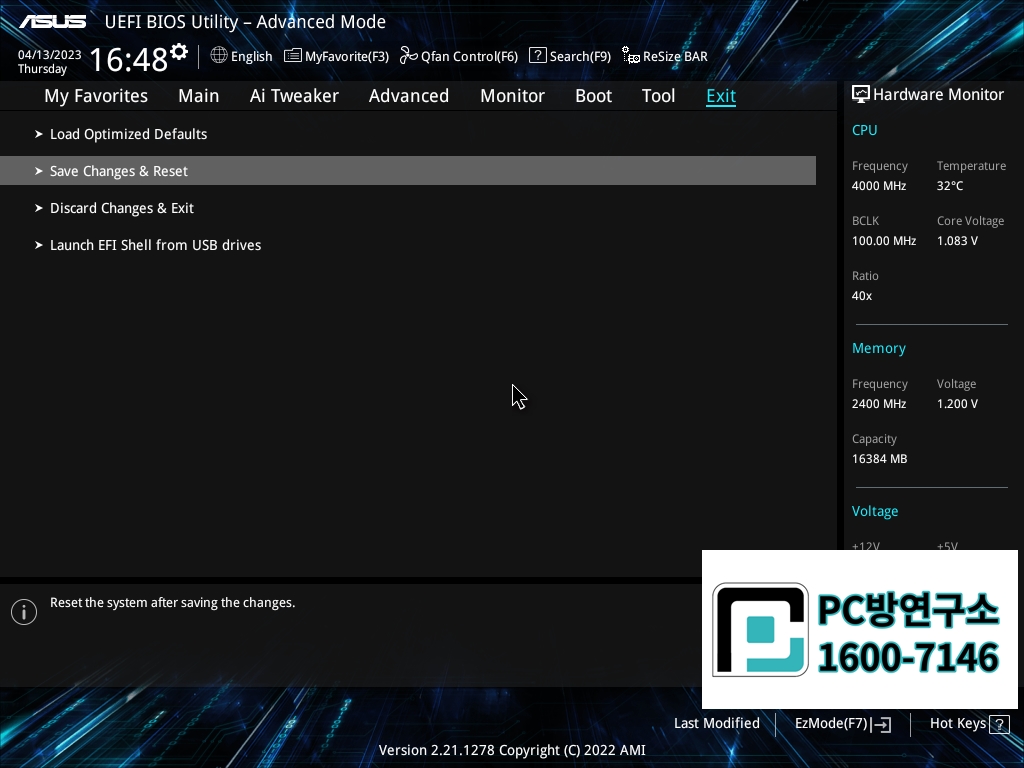This screenshot has width=1024, height=768.
Task: Click Core Voltage value 1.083 V
Action: [x=957, y=241]
